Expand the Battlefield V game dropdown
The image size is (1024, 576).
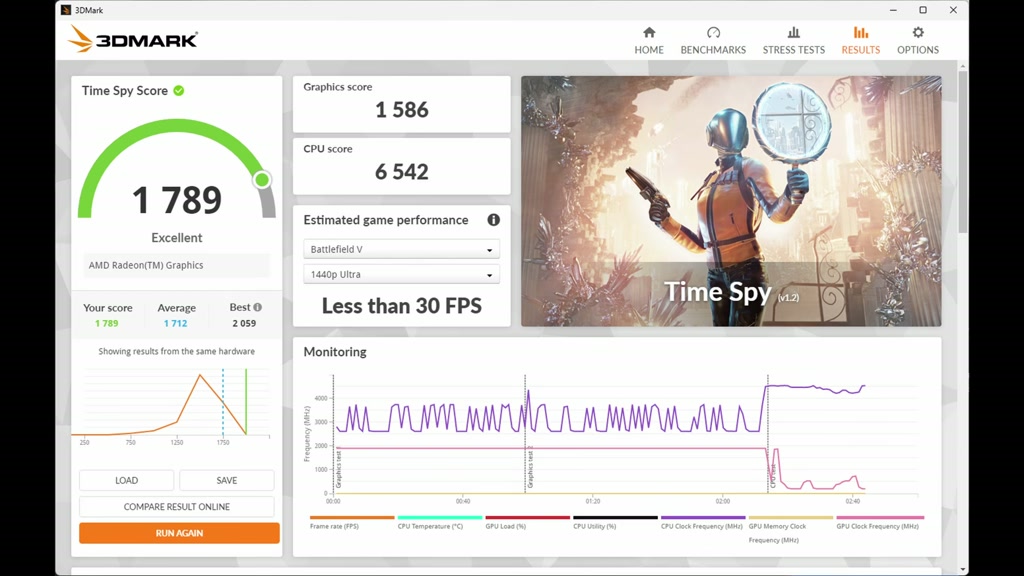click(402, 249)
